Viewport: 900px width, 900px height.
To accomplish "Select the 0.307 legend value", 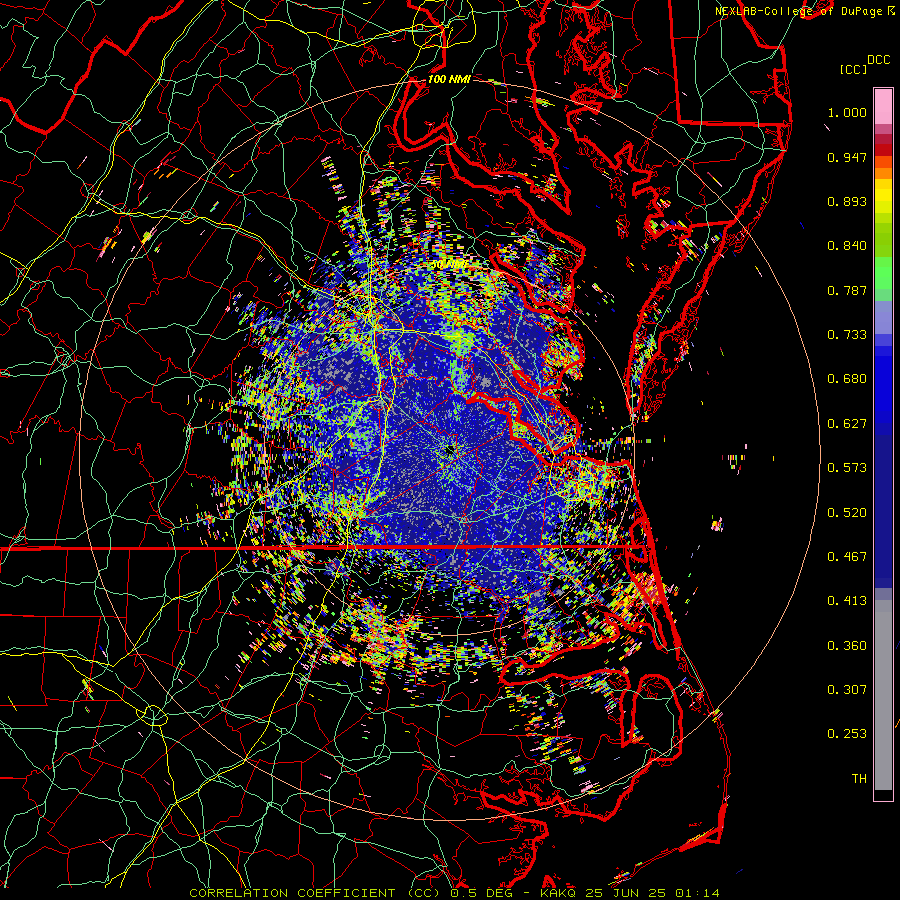I will [847, 690].
